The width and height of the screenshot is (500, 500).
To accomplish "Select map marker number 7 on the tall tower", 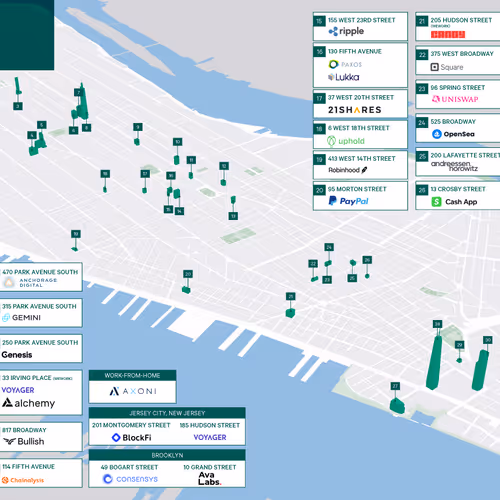I will click(78, 92).
